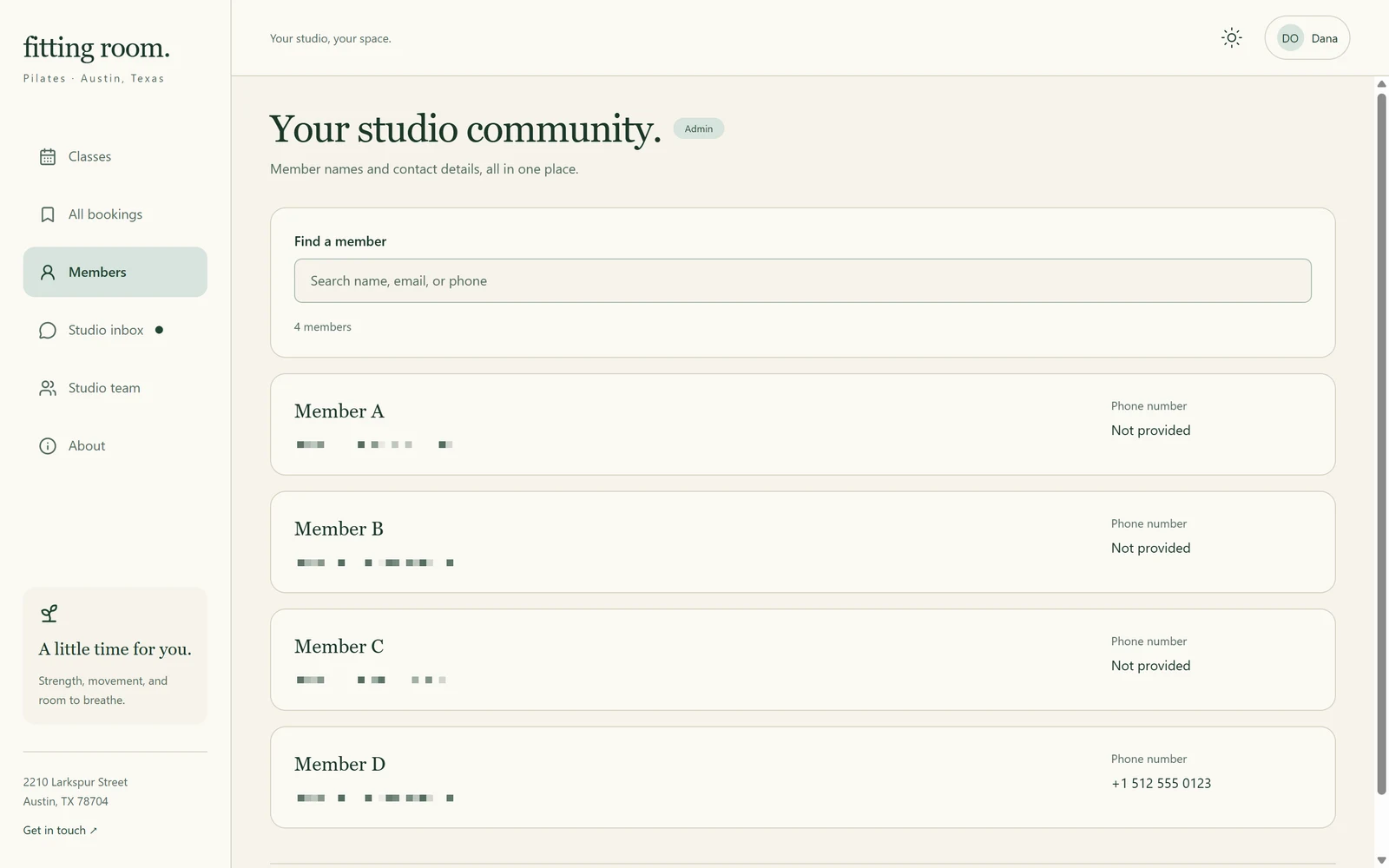Toggle the light/dark theme sun icon

[1231, 38]
